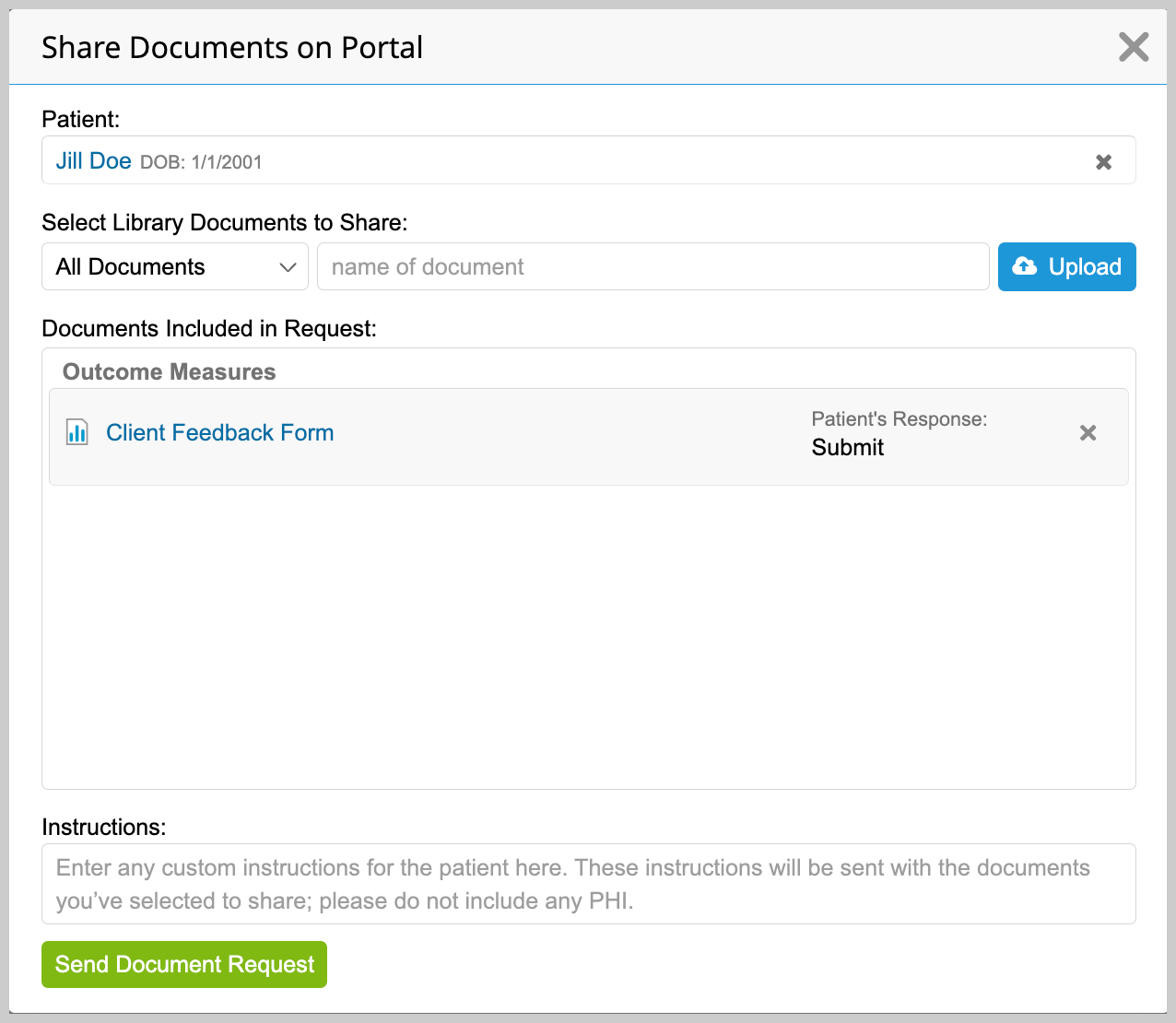The width and height of the screenshot is (1176, 1023).
Task: Click the Select Library Documents to Share label
Action: (225, 223)
